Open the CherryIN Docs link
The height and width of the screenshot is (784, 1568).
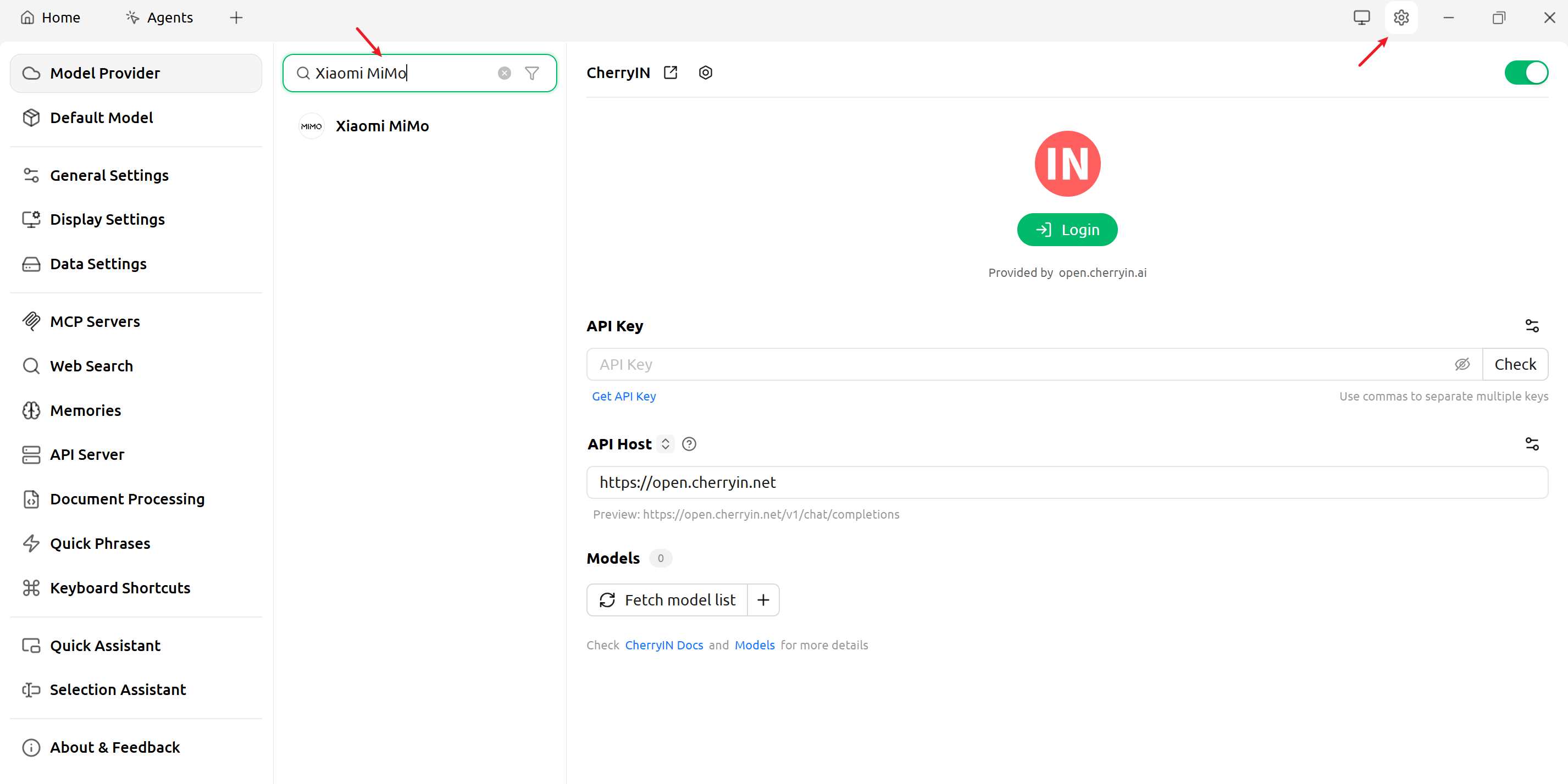pyautogui.click(x=664, y=645)
